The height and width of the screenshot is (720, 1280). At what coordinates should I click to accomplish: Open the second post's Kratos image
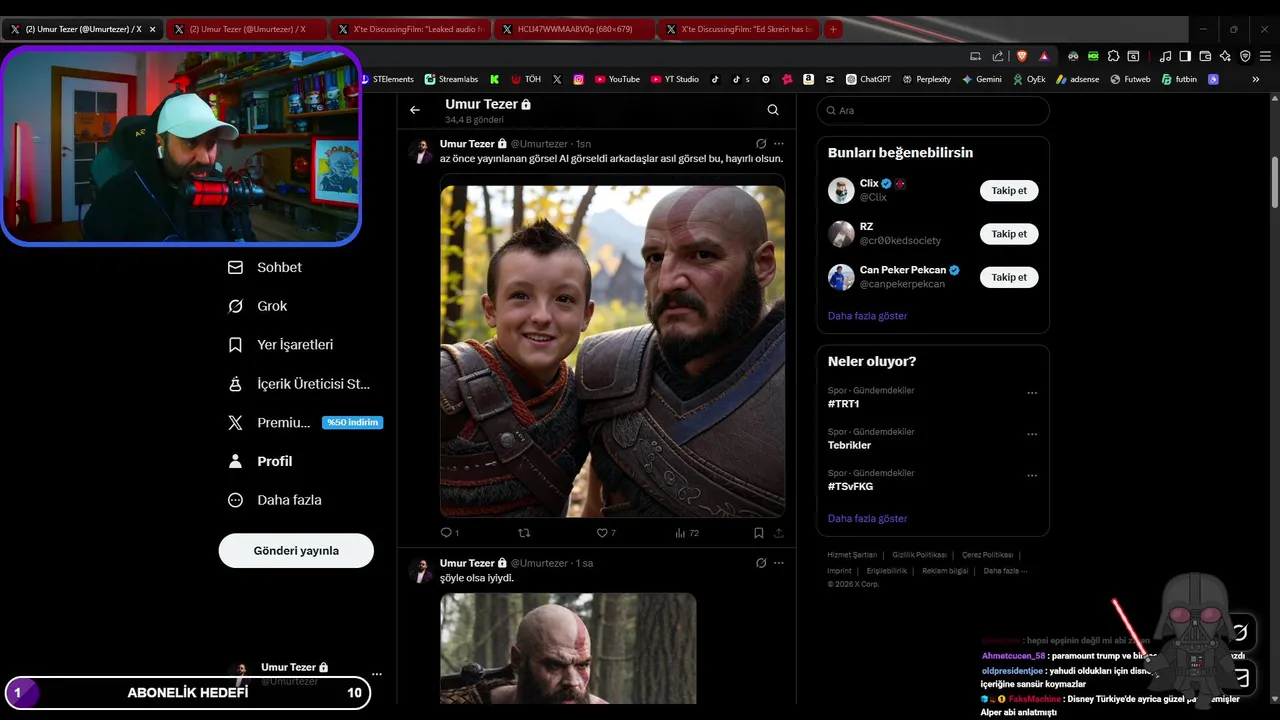[x=568, y=648]
